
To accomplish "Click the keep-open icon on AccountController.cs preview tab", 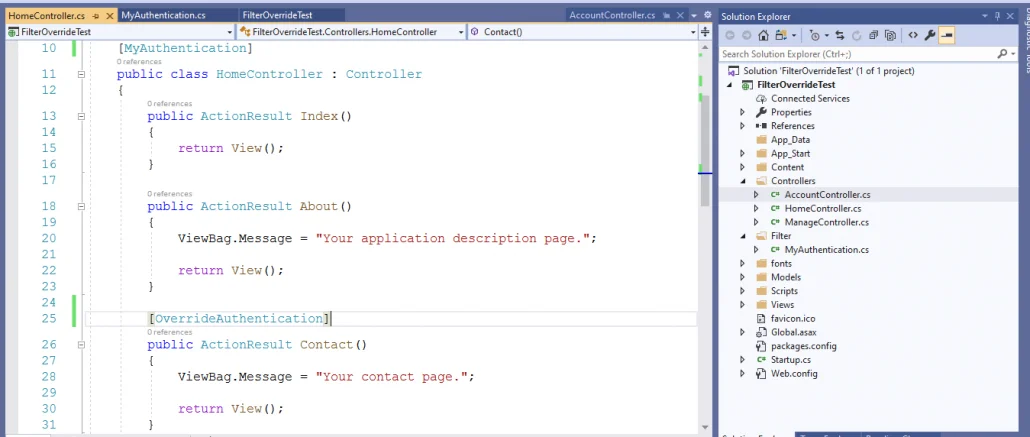I will point(666,15).
